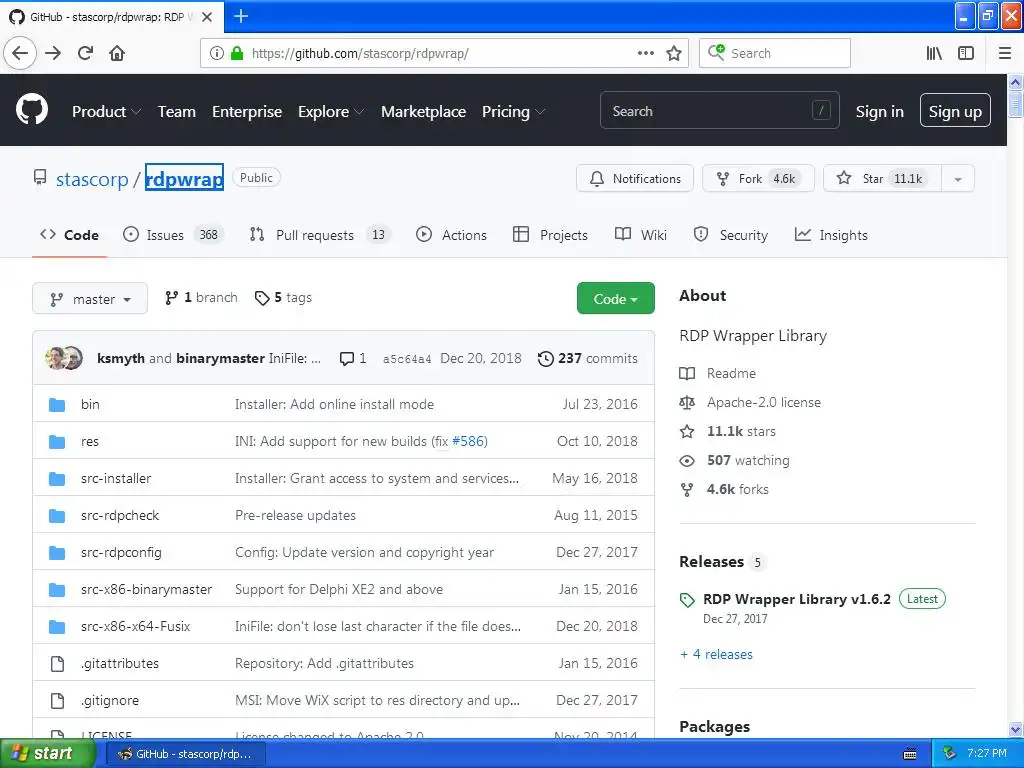The width and height of the screenshot is (1024, 768).
Task: Open the Firefox hamburger menu
Action: tap(1004, 53)
